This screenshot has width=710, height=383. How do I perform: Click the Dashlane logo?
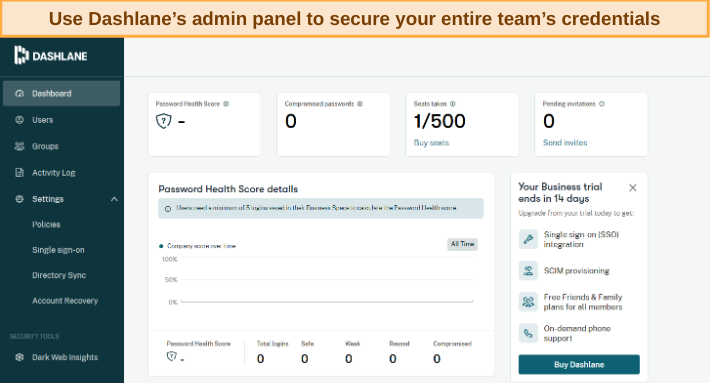[x=51, y=55]
